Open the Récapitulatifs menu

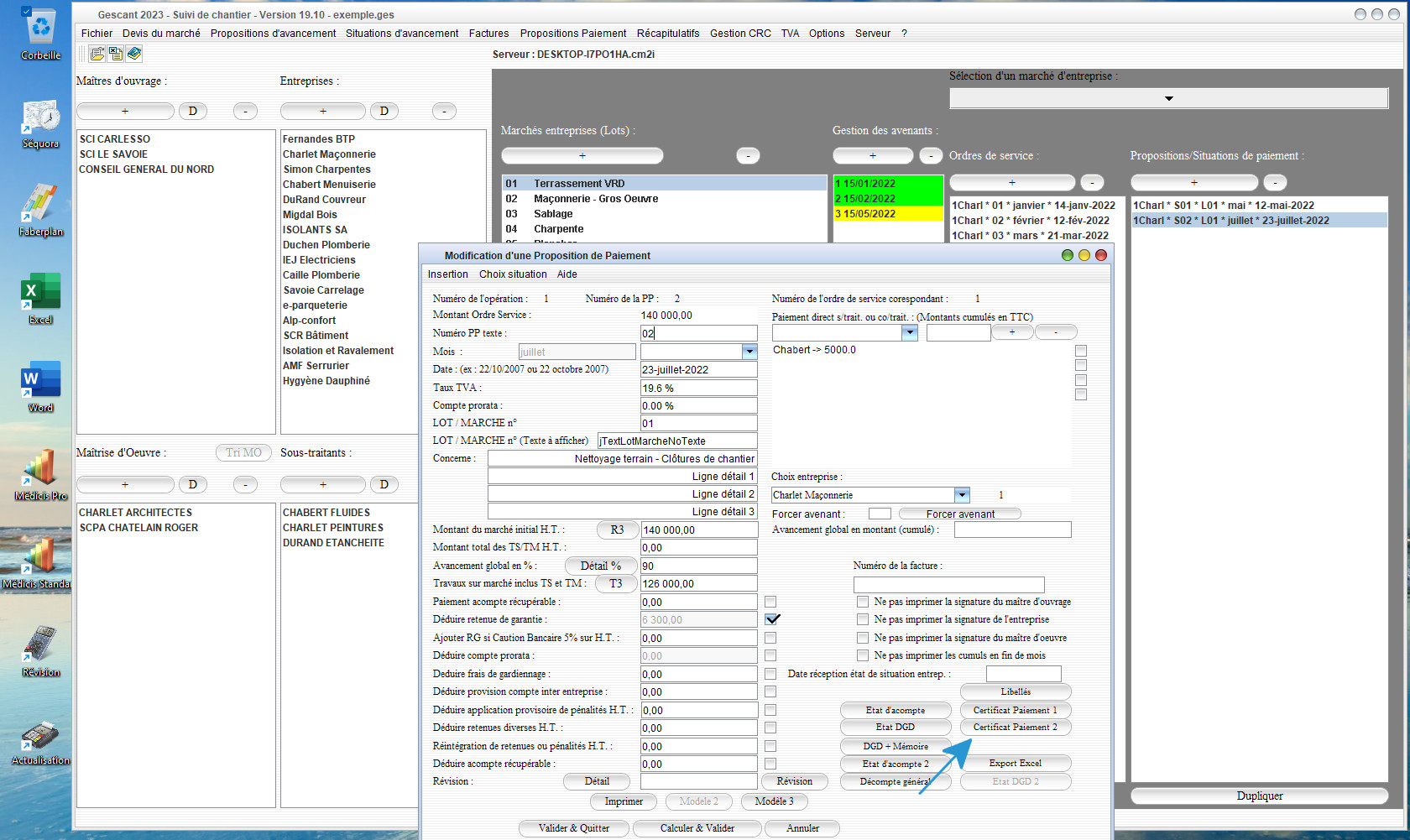pos(667,34)
